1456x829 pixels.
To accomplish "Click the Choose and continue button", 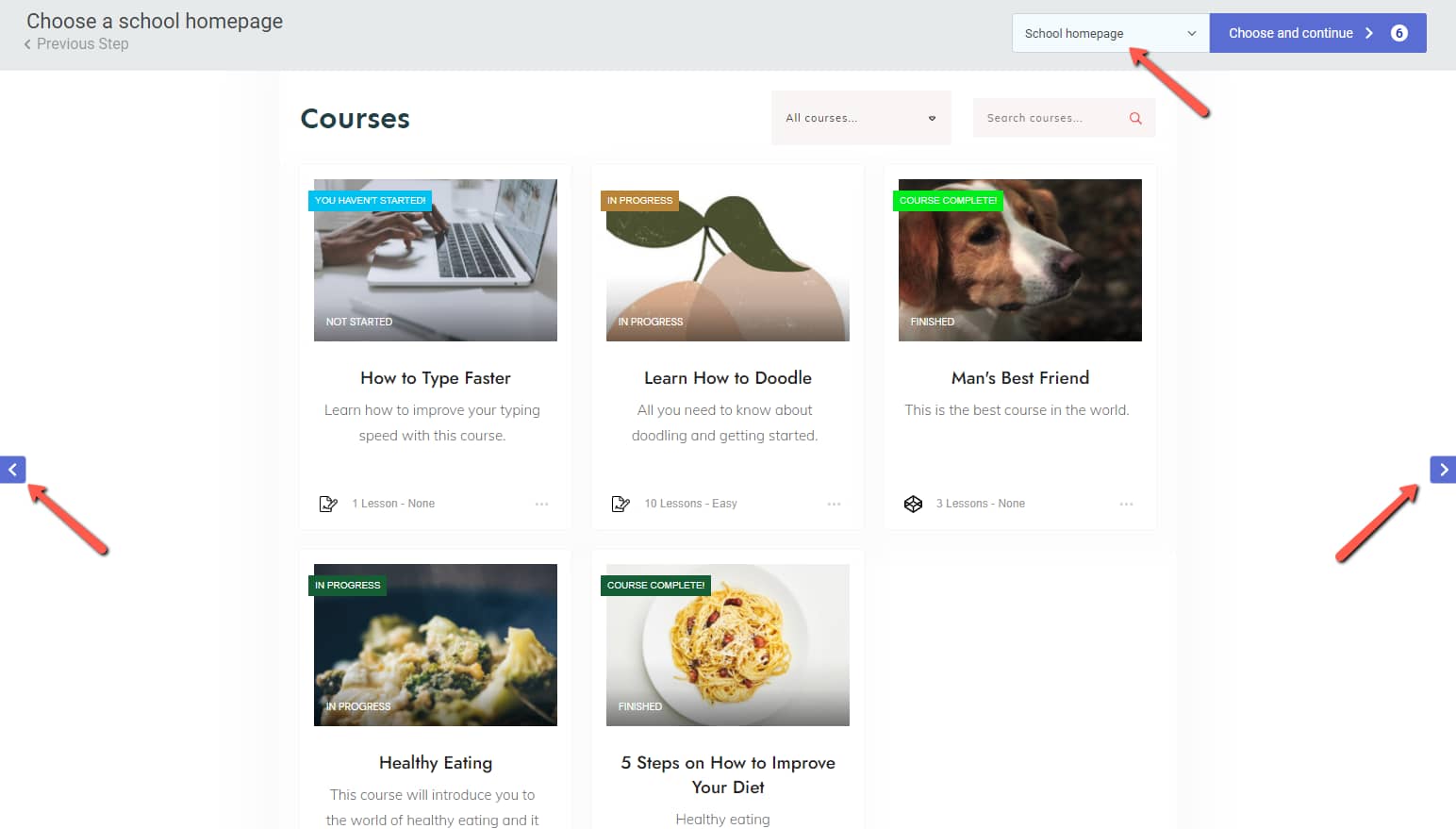I will coord(1317,33).
